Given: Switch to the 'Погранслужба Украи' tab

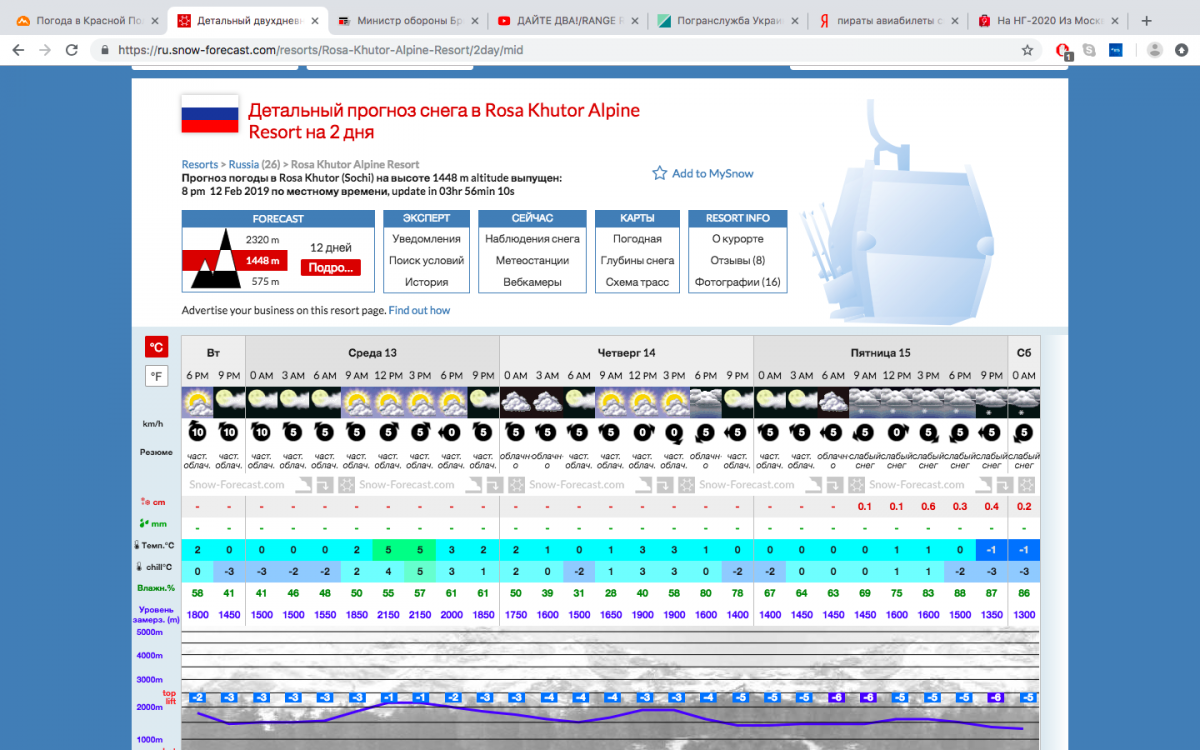Looking at the screenshot, I should [x=727, y=20].
